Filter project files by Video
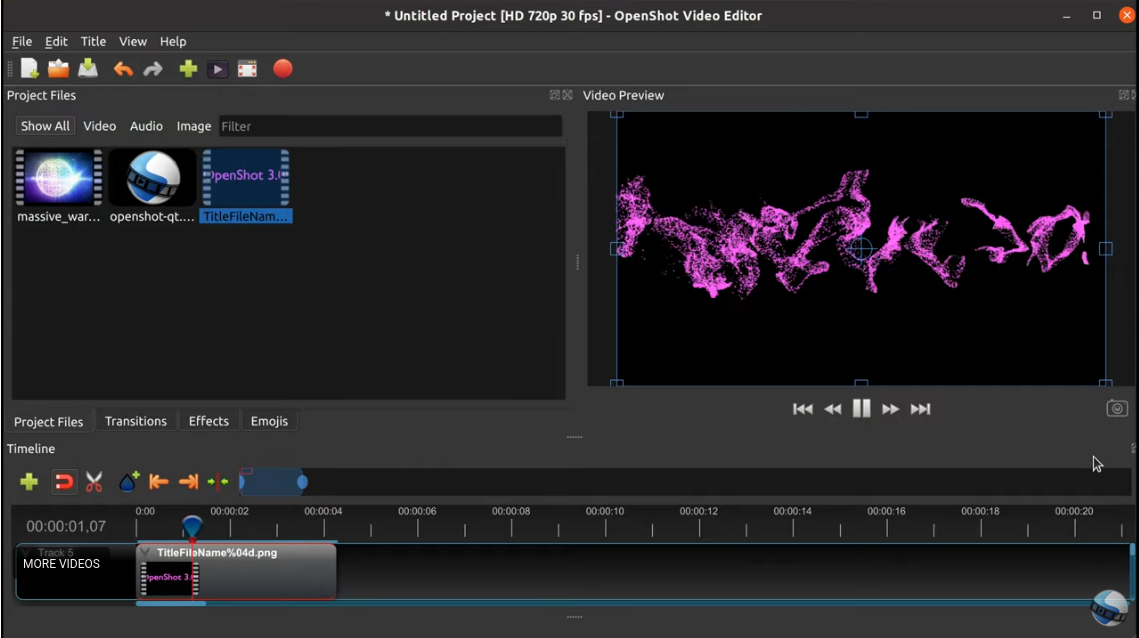The height and width of the screenshot is (638, 1139). coord(99,126)
